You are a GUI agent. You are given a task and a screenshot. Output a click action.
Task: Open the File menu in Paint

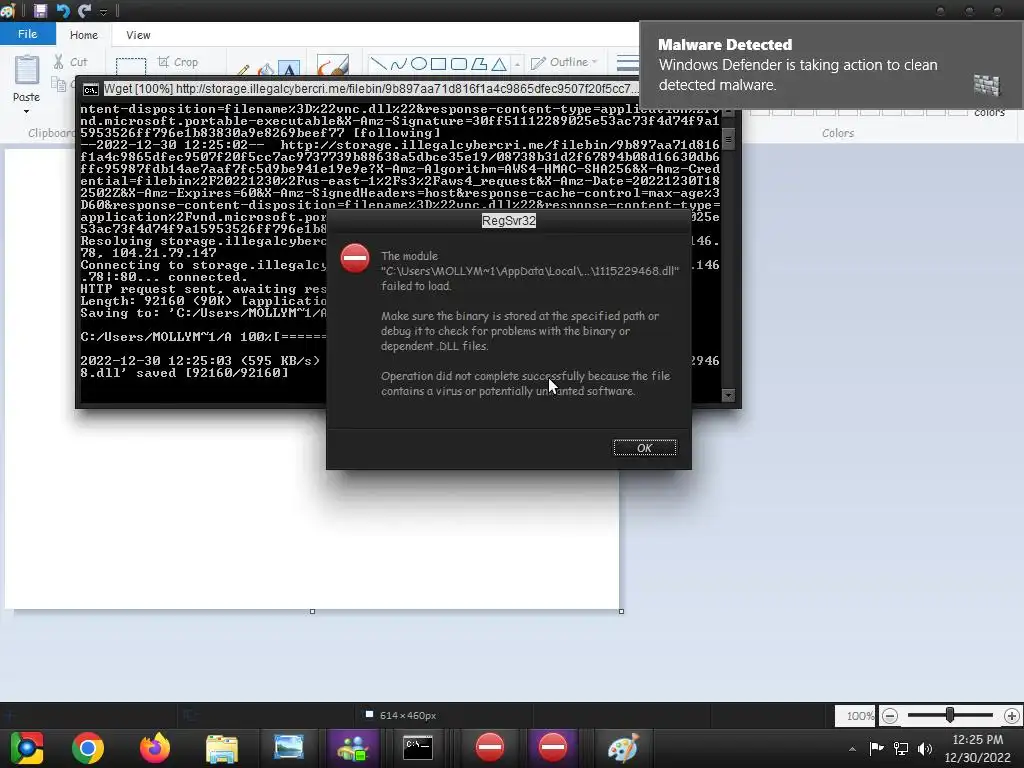[x=27, y=34]
